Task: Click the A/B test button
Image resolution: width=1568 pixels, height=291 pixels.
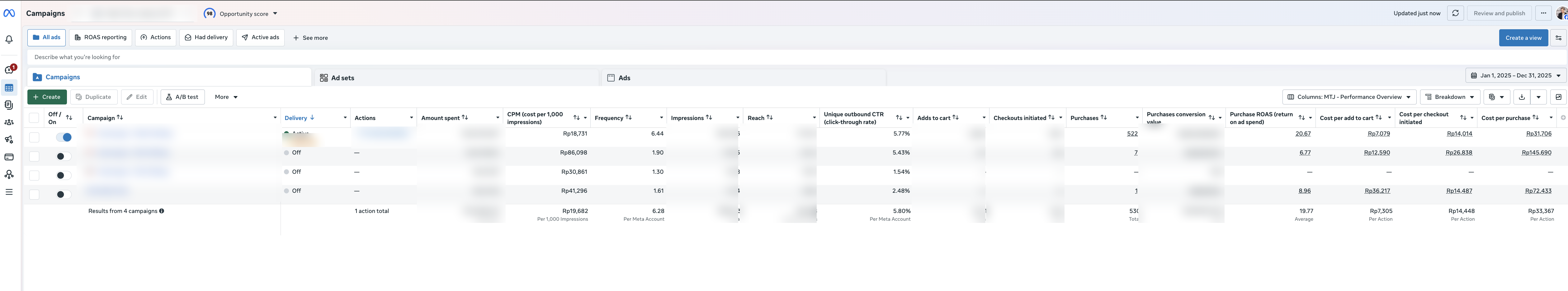Action: [182, 97]
